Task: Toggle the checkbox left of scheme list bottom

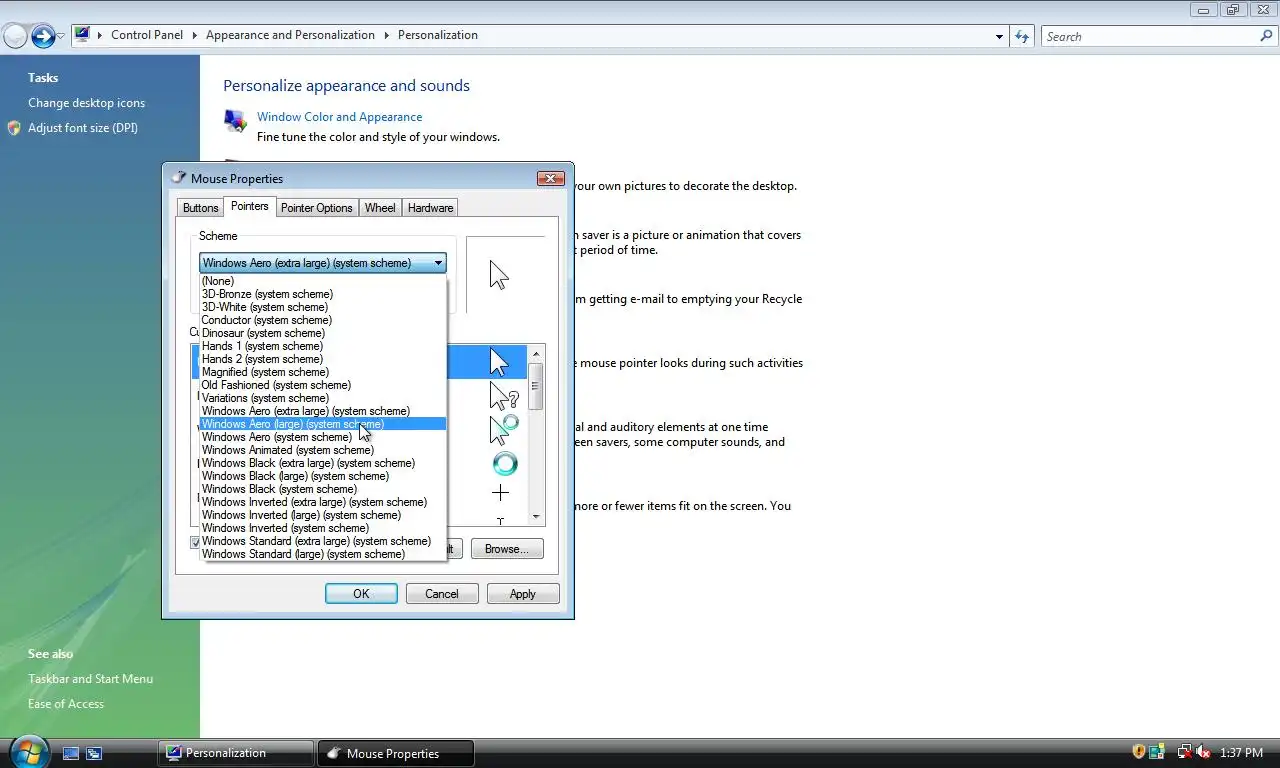Action: click(196, 542)
